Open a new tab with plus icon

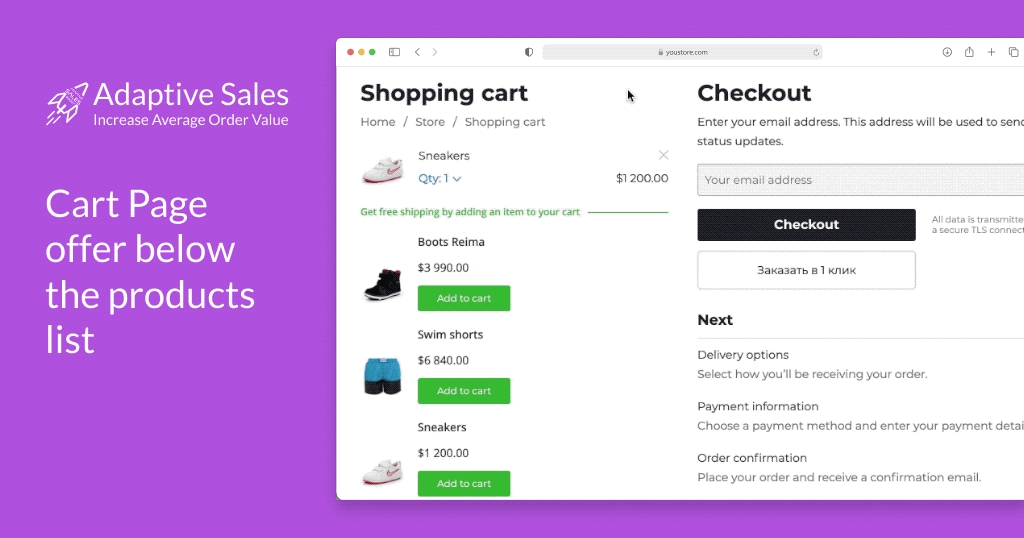(991, 52)
